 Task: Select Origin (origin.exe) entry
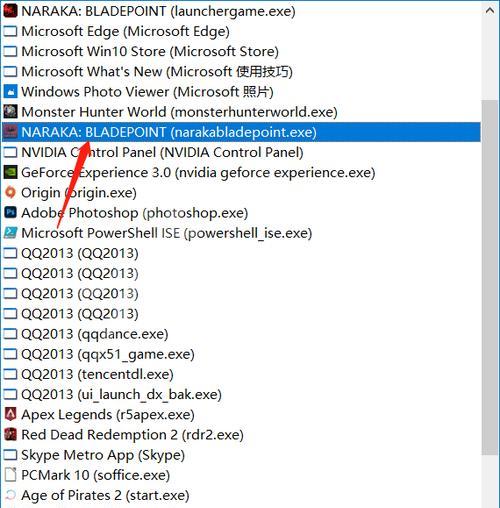pos(241,193)
